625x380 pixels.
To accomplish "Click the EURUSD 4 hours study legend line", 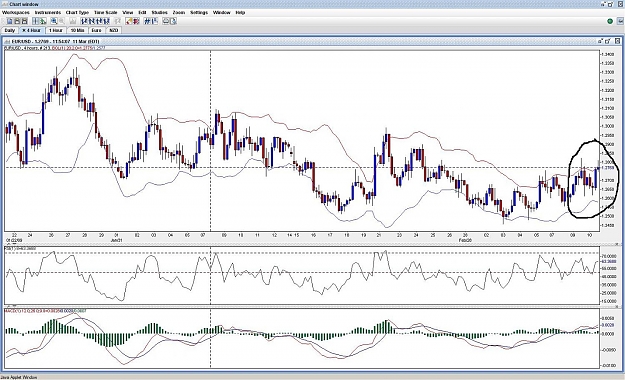I will pos(55,48).
